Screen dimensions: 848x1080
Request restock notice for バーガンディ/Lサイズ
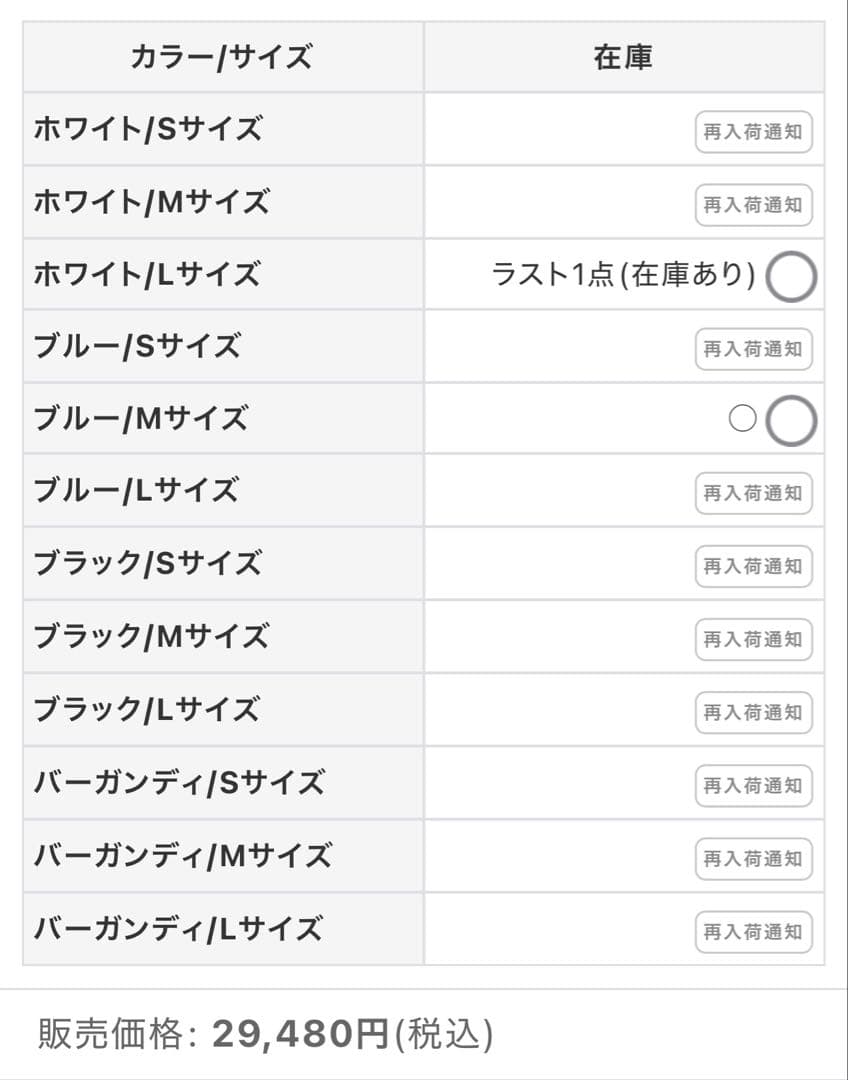[x=753, y=931]
